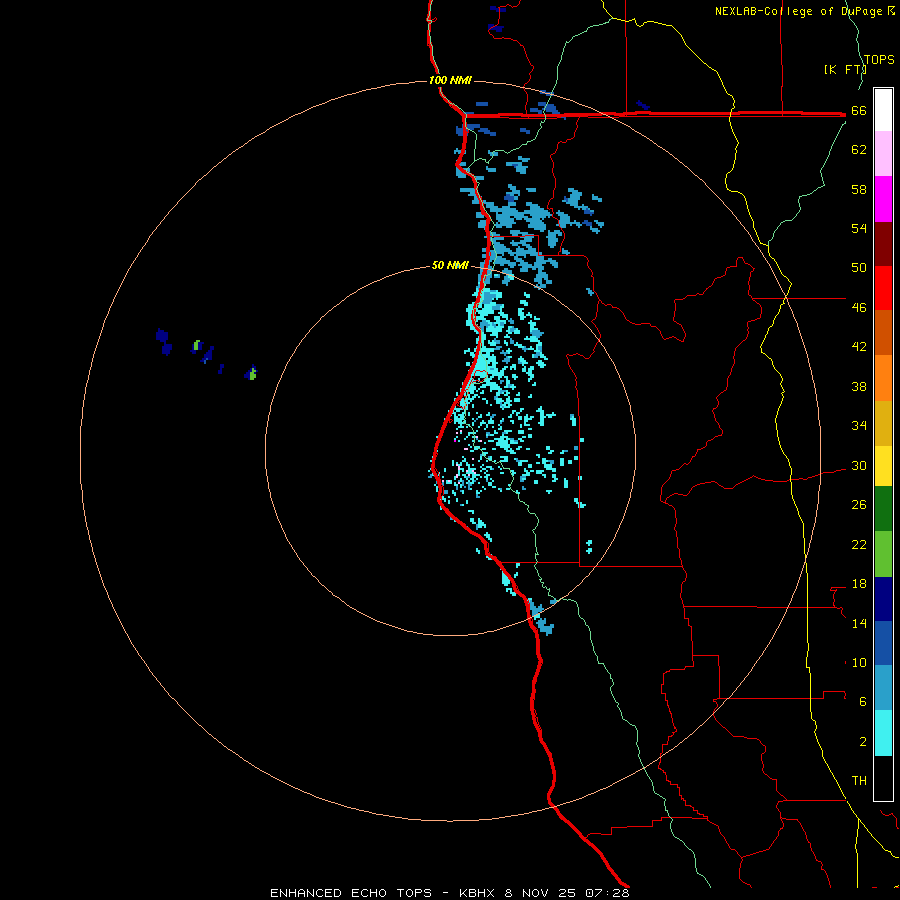Click the white swatch in the tops legend
900x900 pixels.
[x=883, y=110]
